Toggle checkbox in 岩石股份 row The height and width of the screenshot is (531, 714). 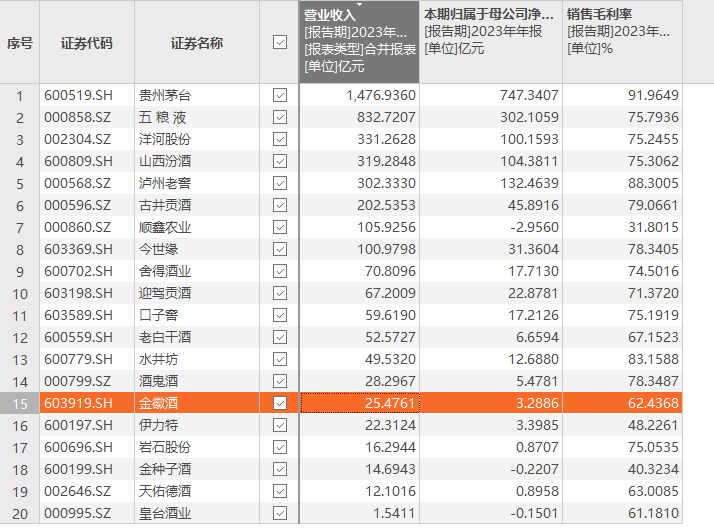click(280, 447)
